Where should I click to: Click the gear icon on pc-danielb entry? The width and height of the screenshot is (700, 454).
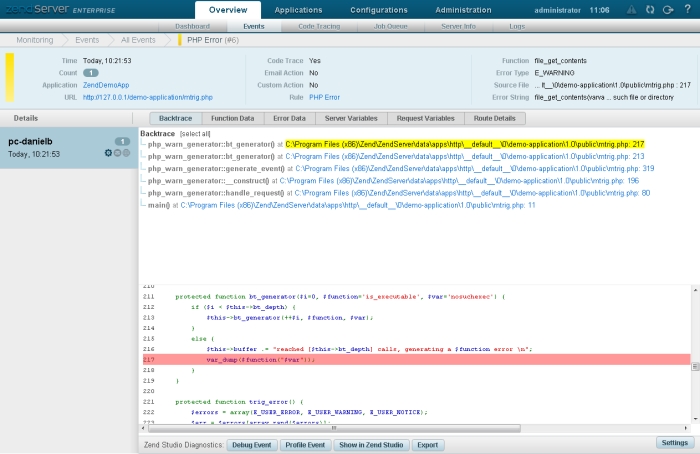click(108, 153)
